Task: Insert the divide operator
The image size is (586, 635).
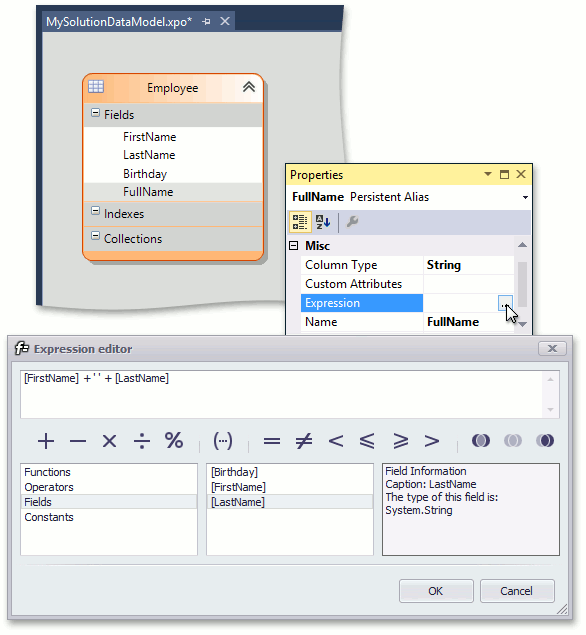Action: (142, 441)
